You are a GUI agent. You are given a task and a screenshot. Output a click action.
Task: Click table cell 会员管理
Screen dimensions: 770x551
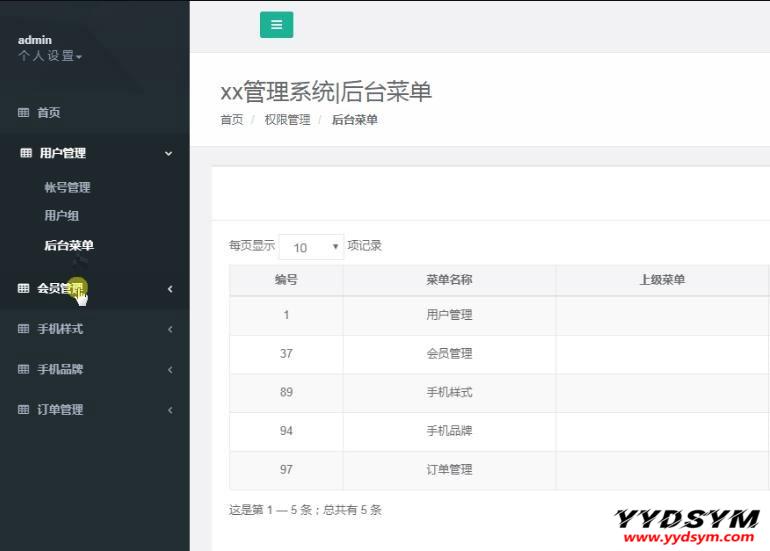[449, 354]
